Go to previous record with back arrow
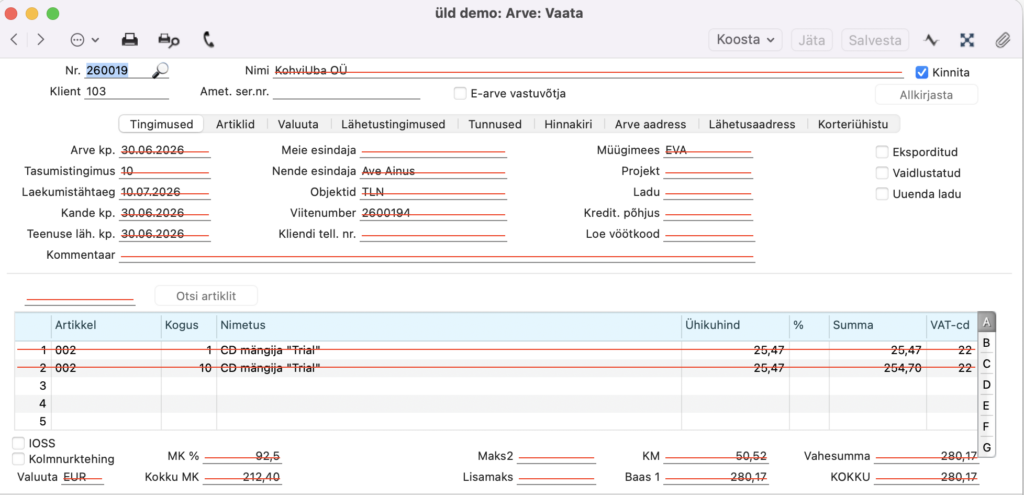This screenshot has height=495, width=1024. tap(14, 40)
